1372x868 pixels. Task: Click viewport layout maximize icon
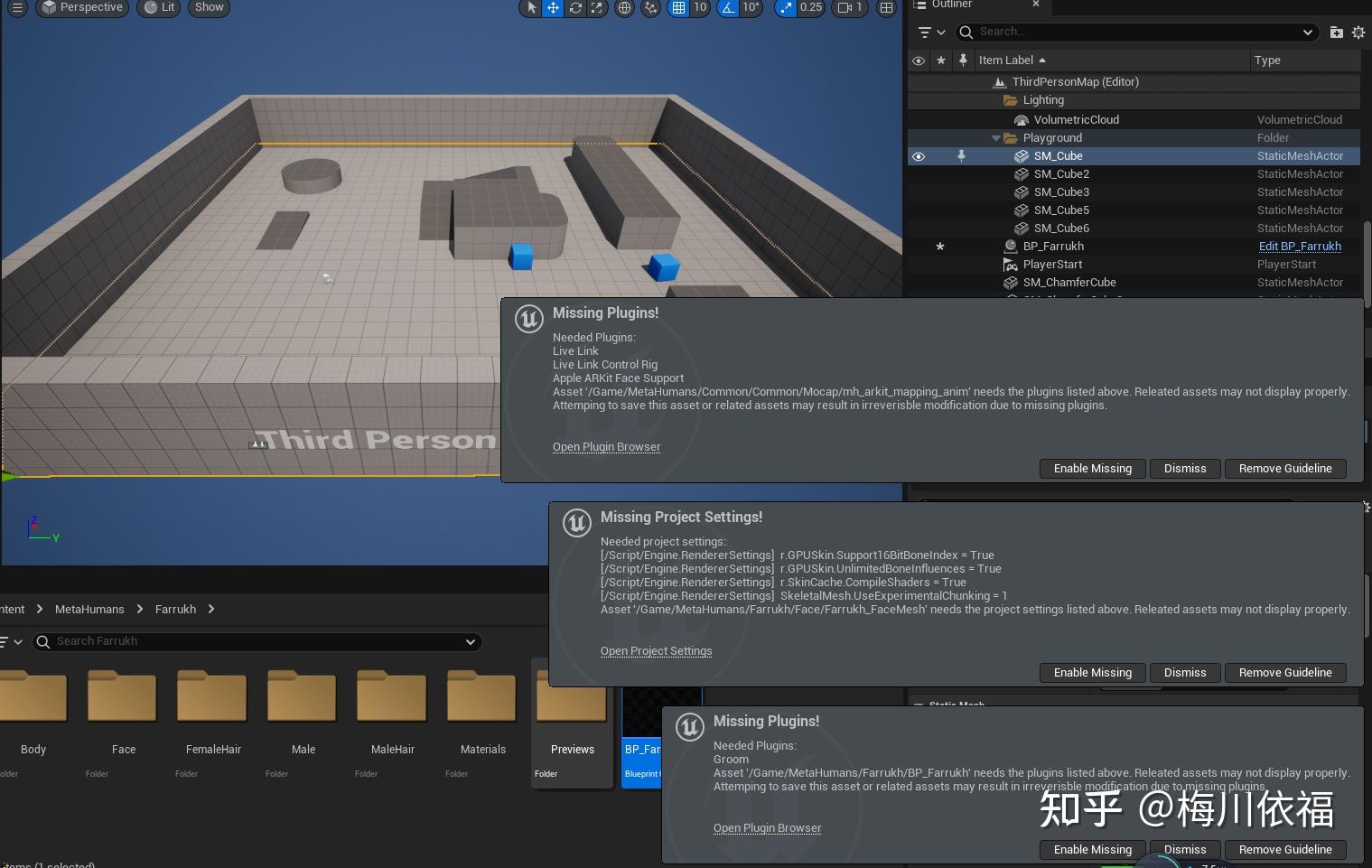887,7
